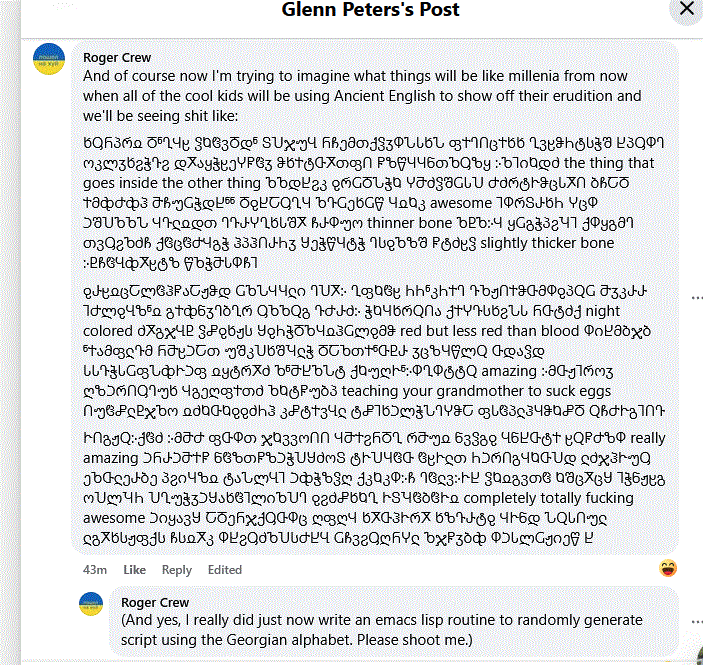
Task: Close the Glenn Peters's Post dialog
Action: pyautogui.click(x=686, y=9)
